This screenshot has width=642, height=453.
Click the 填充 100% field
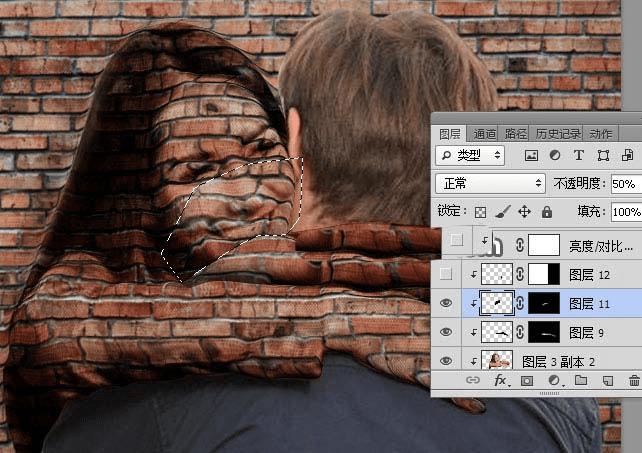point(626,212)
